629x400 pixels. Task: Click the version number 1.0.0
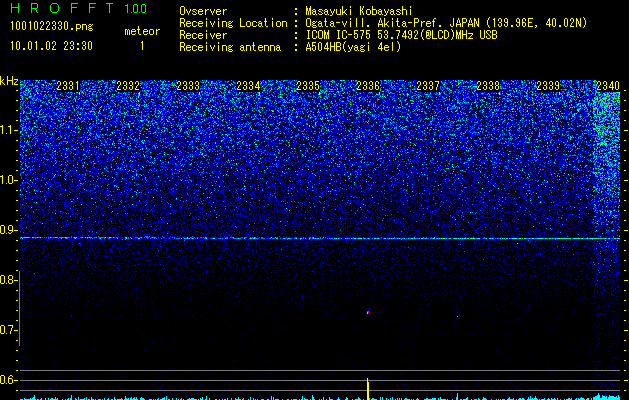point(136,9)
